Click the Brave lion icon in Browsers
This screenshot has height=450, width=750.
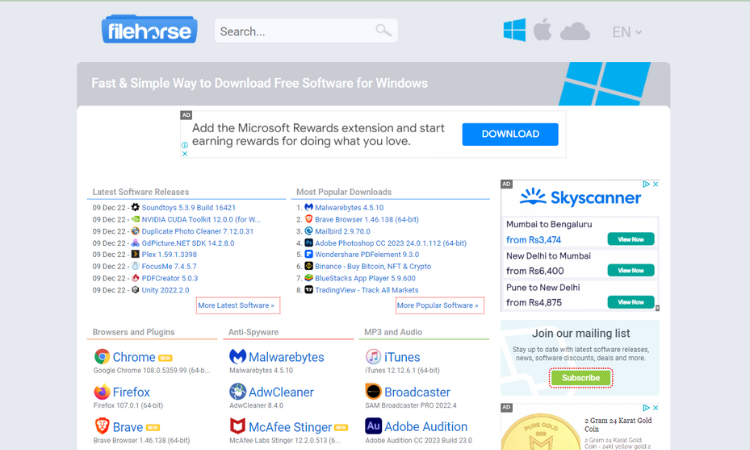pyautogui.click(x=102, y=426)
